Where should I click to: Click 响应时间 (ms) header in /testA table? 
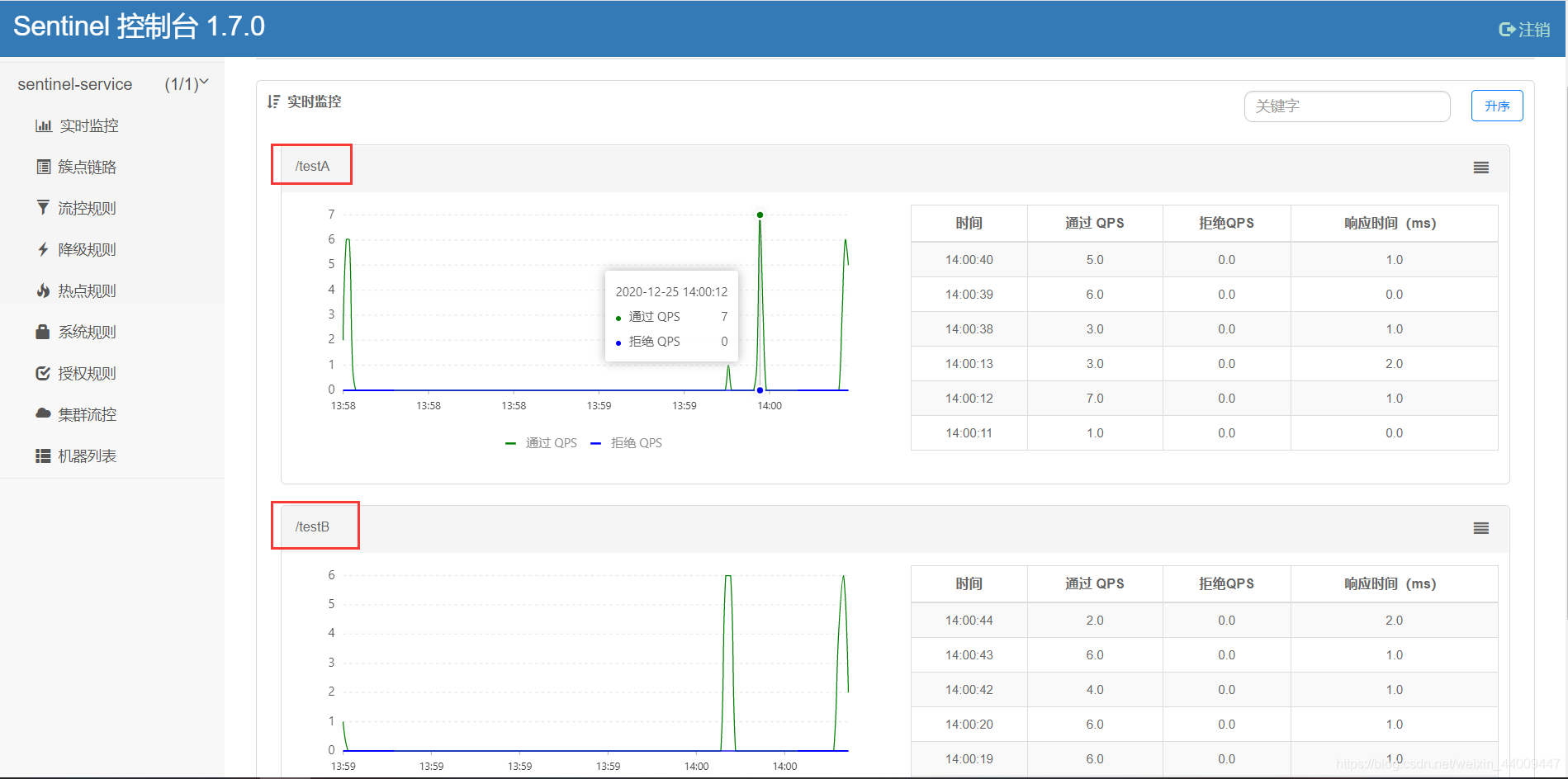click(x=1395, y=223)
